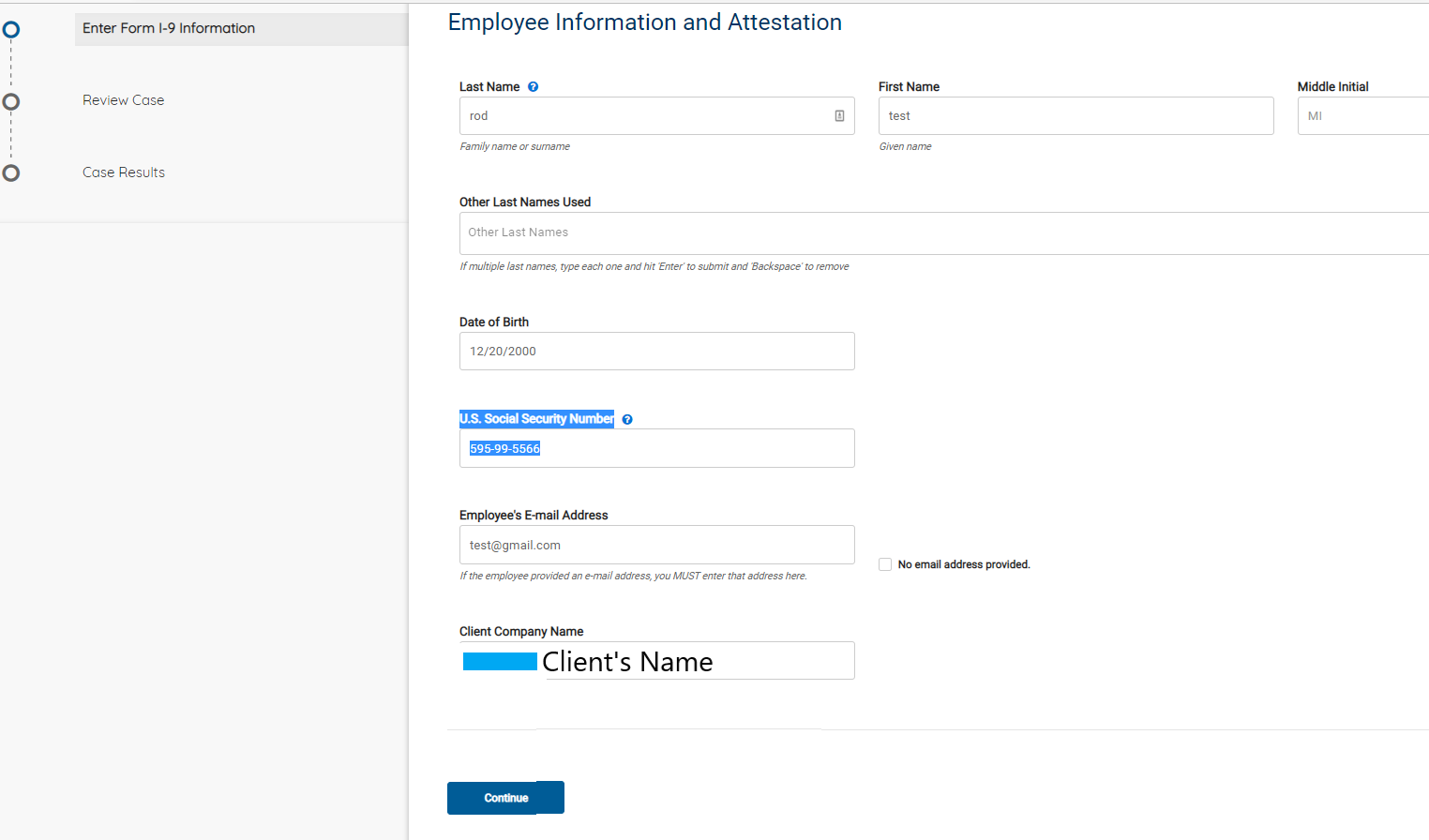Open the Last Name help tooltip
This screenshot has width=1429, height=840.
tap(533, 86)
